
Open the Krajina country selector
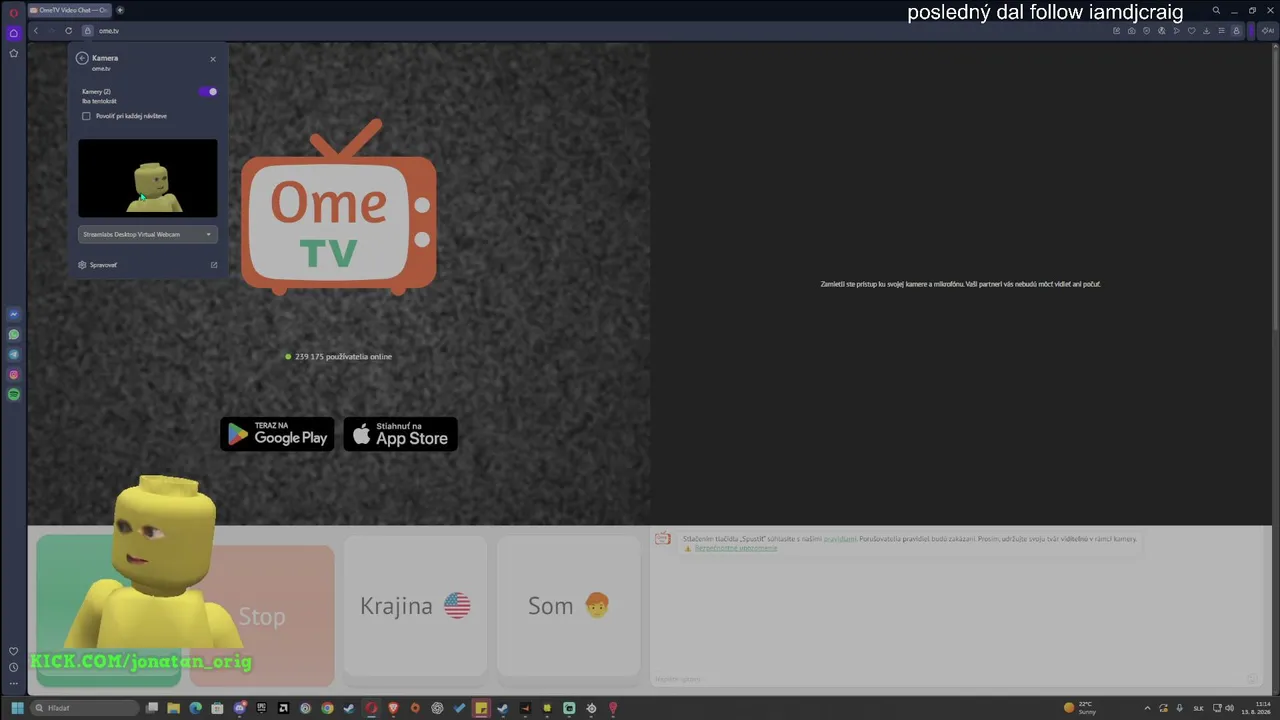pyautogui.click(x=415, y=606)
